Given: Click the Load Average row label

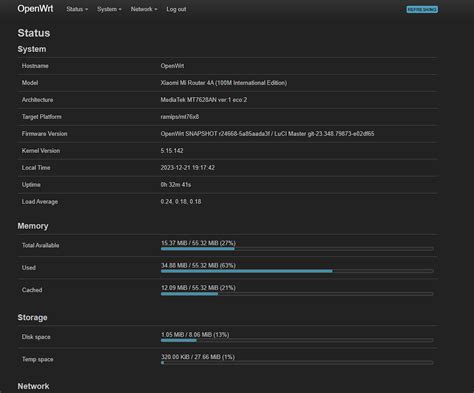Looking at the screenshot, I should pyautogui.click(x=40, y=202).
